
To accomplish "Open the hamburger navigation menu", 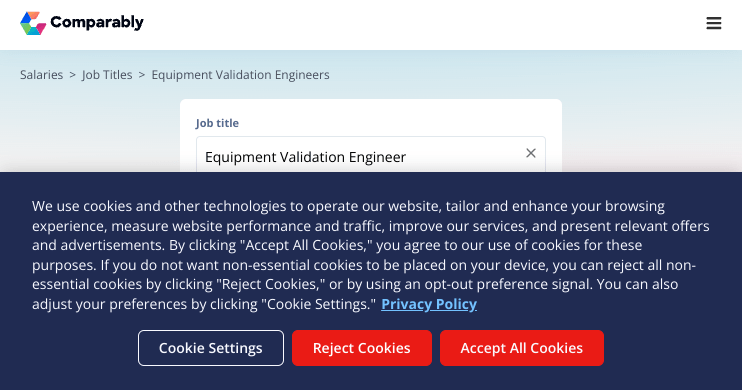I will click(714, 23).
